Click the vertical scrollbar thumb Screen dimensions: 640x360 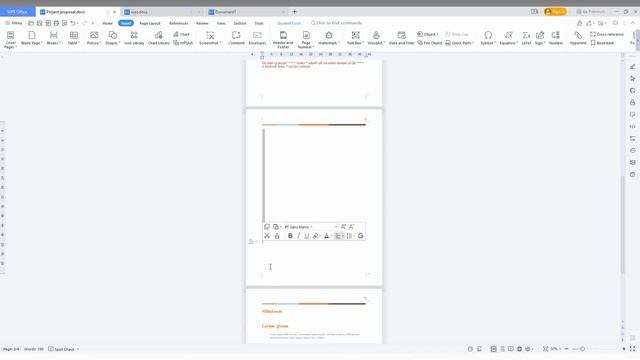pos(622,225)
